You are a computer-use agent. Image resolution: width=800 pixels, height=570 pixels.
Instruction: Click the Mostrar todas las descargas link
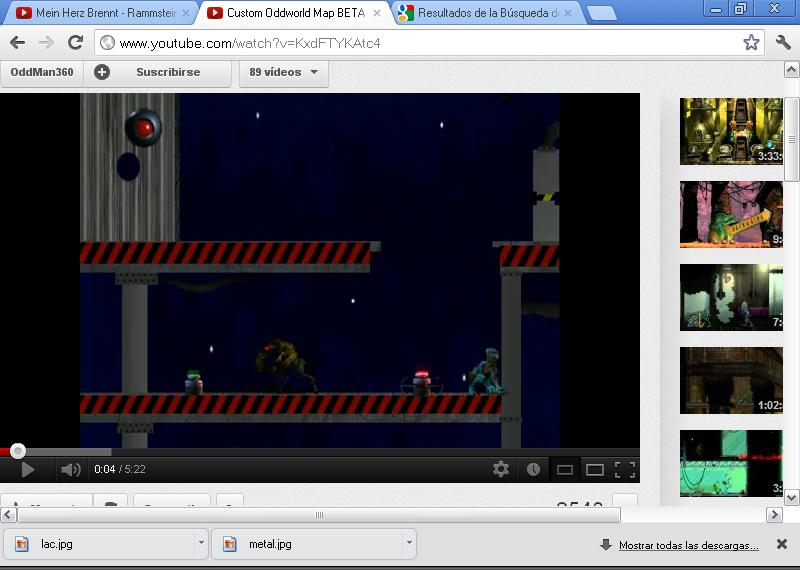click(688, 545)
